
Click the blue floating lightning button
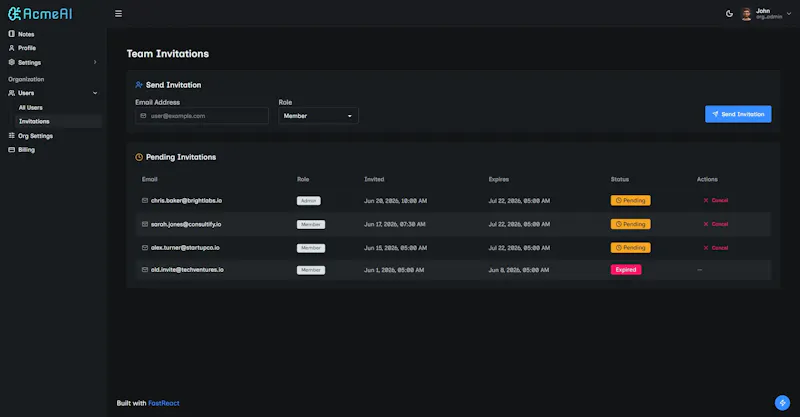(x=782, y=403)
